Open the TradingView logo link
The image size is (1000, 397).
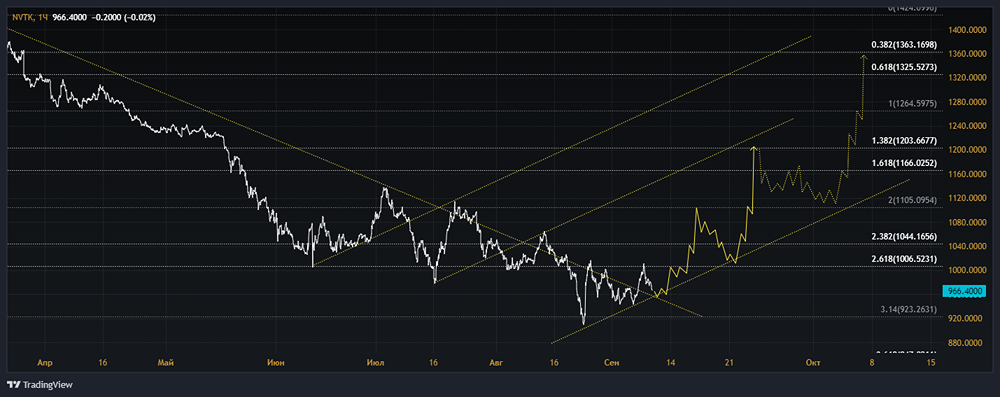coord(40,385)
